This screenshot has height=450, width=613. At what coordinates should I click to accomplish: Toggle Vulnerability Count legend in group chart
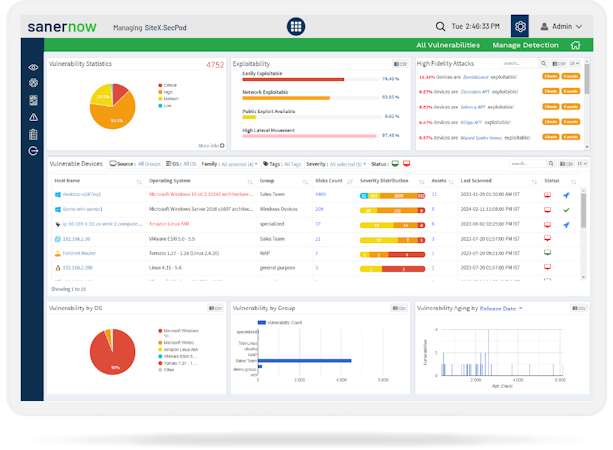pos(280,323)
